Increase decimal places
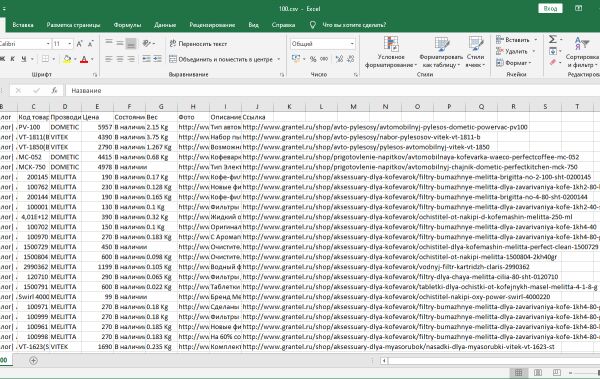This screenshot has height=379, width=600. (x=339, y=59)
